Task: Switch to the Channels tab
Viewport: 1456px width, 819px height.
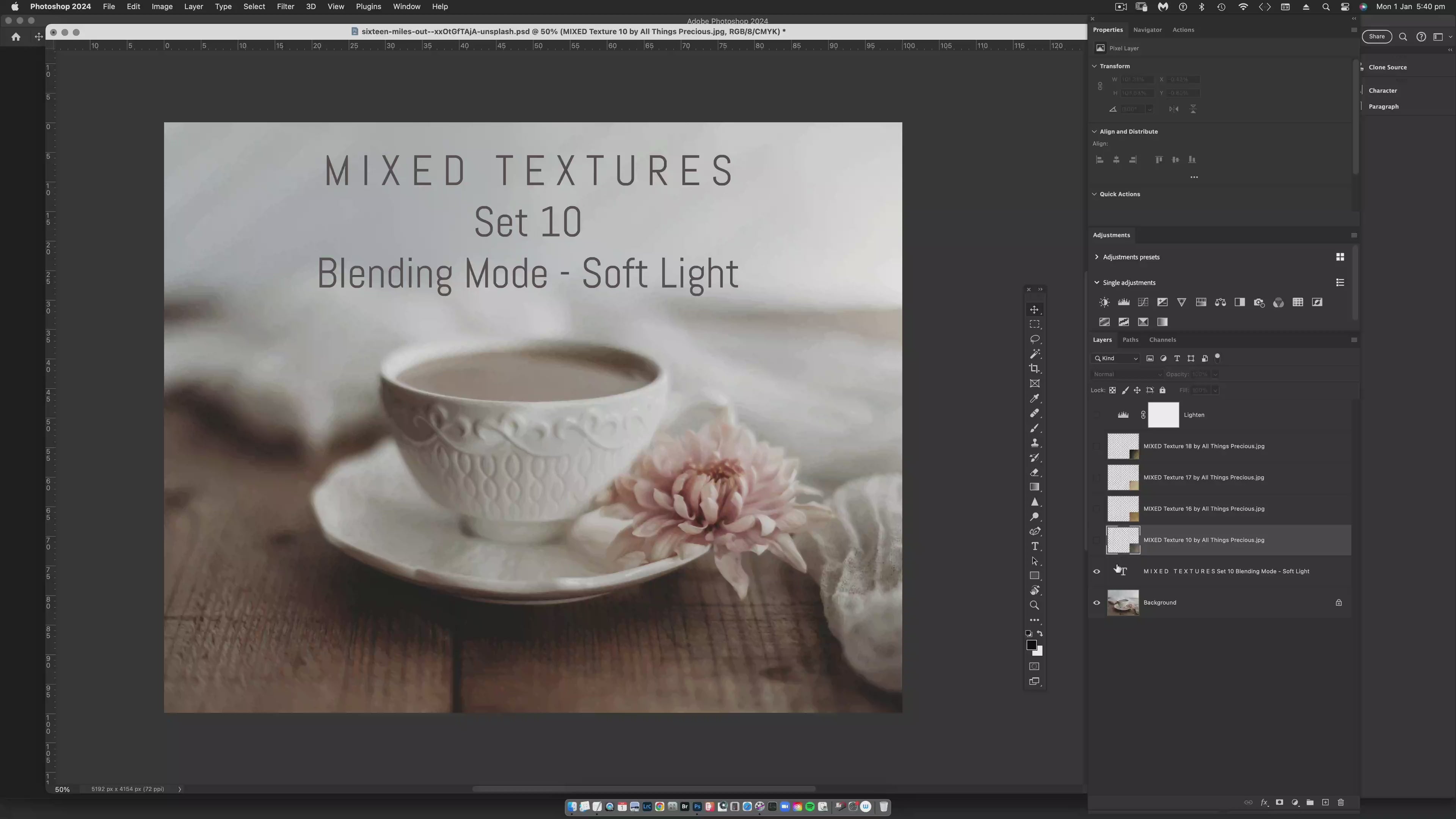Action: [1162, 340]
